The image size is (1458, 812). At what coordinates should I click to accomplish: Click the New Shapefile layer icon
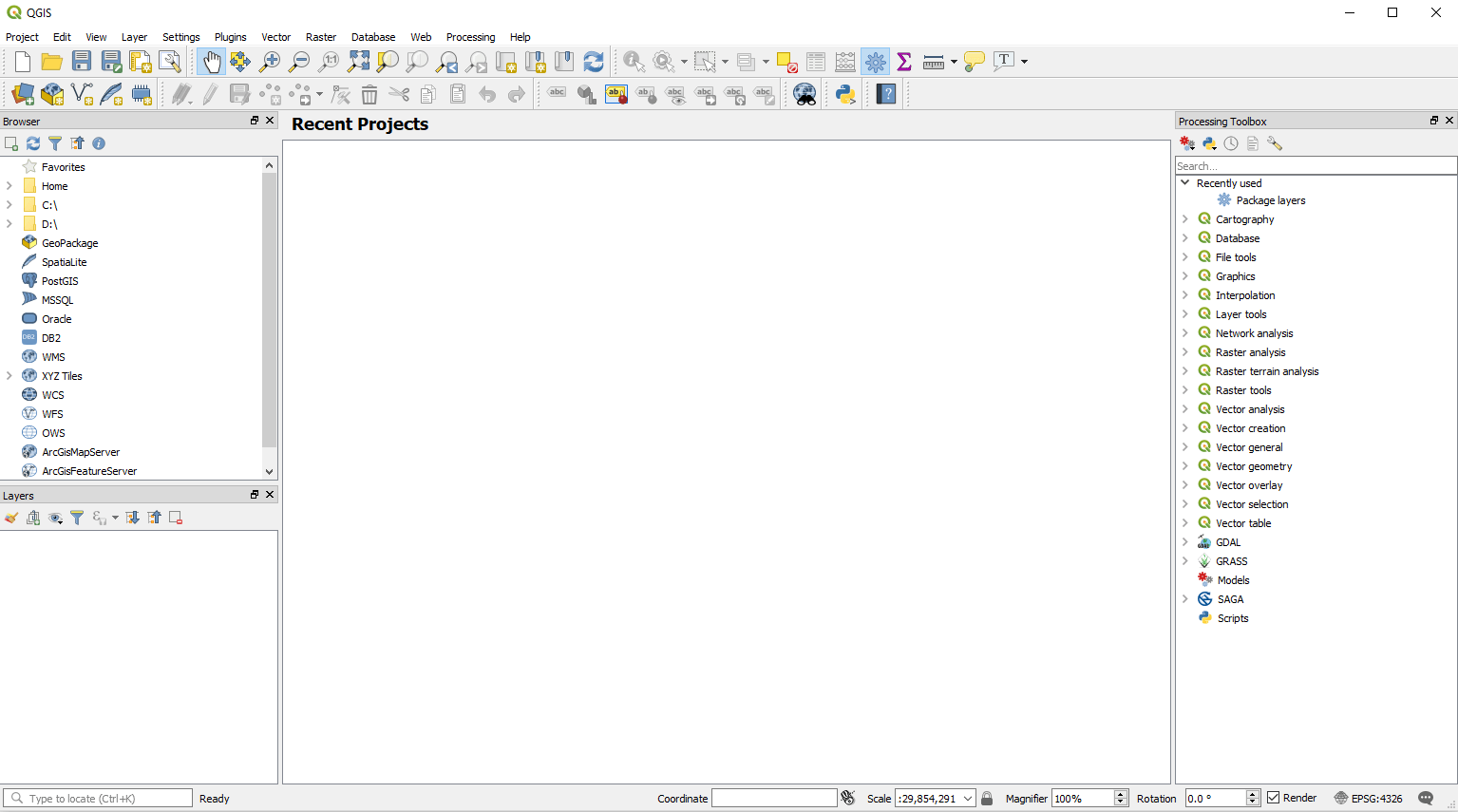coord(82,94)
